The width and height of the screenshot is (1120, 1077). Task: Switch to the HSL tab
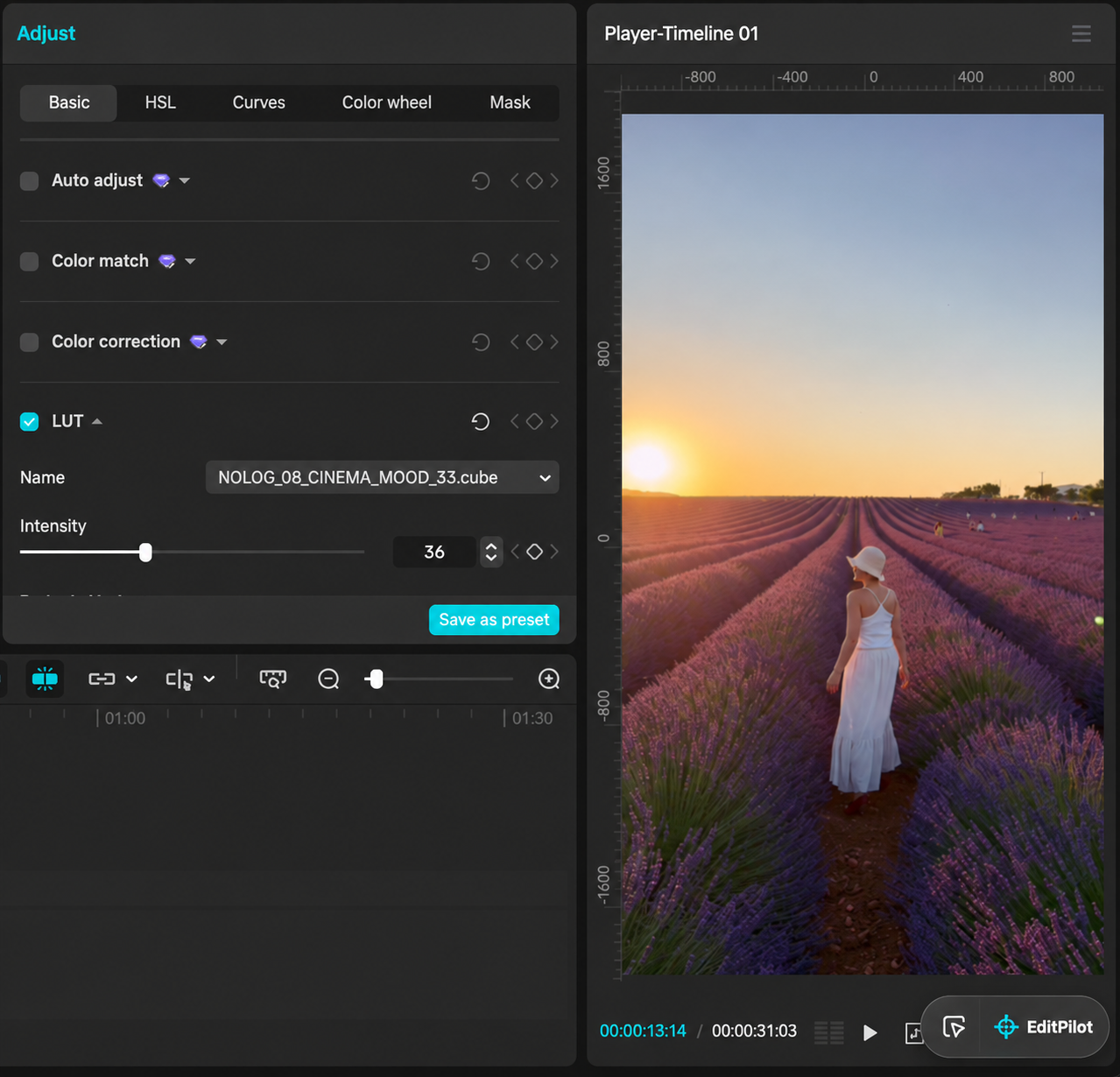pyautogui.click(x=160, y=102)
